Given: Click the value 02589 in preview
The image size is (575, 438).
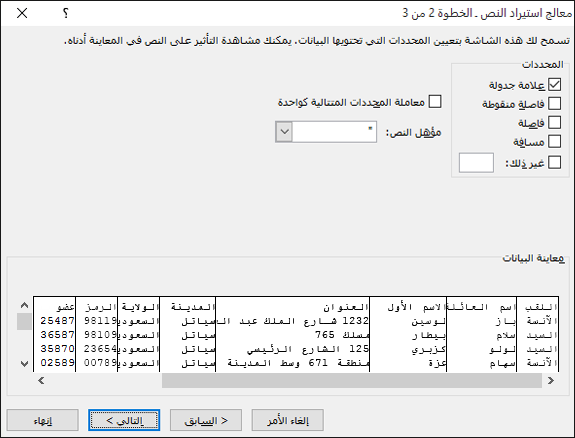Looking at the screenshot, I should 58,362.
